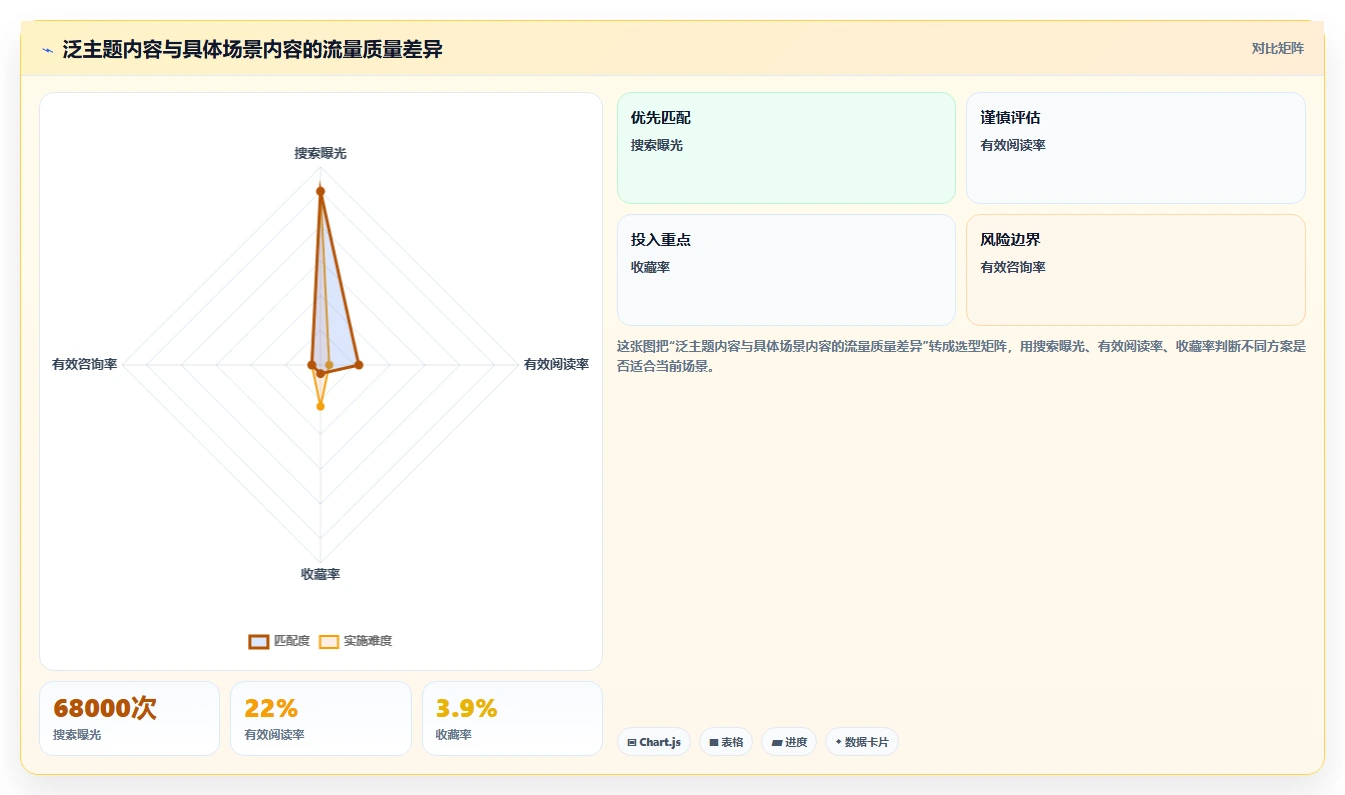
Task: Click the 22% stat card
Action: 320,718
